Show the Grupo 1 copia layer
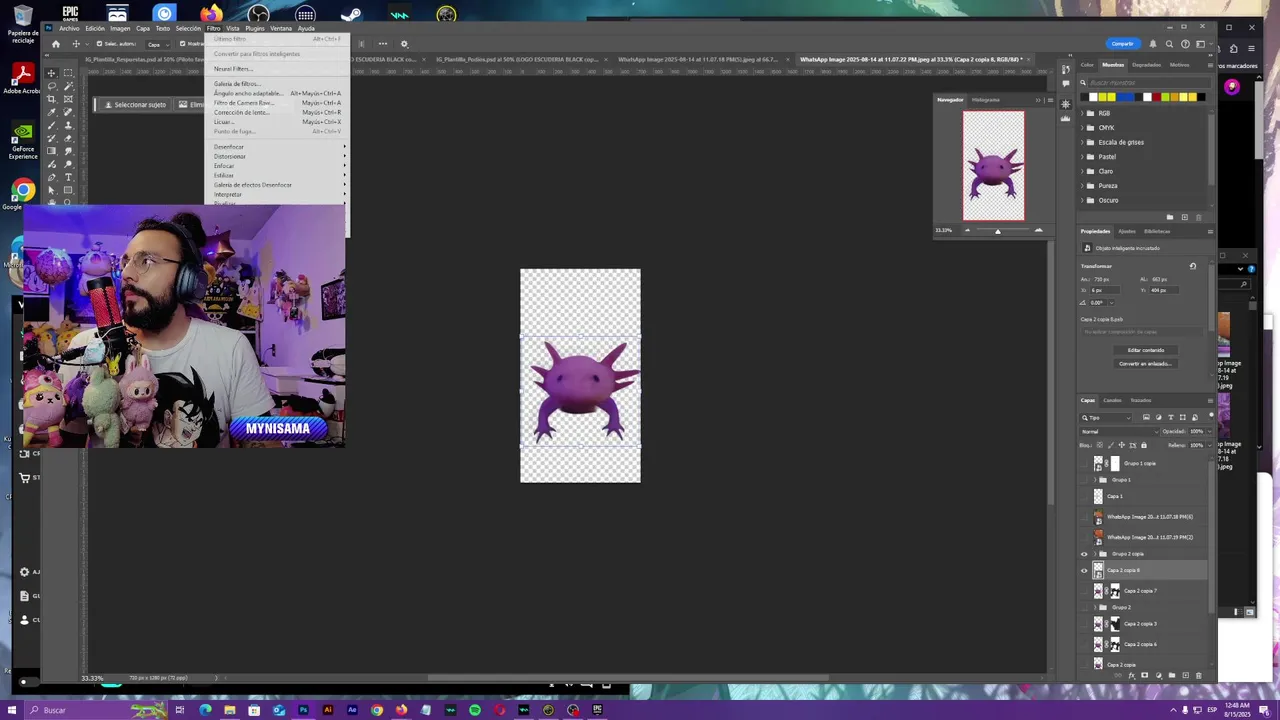The width and height of the screenshot is (1280, 720). point(1084,463)
